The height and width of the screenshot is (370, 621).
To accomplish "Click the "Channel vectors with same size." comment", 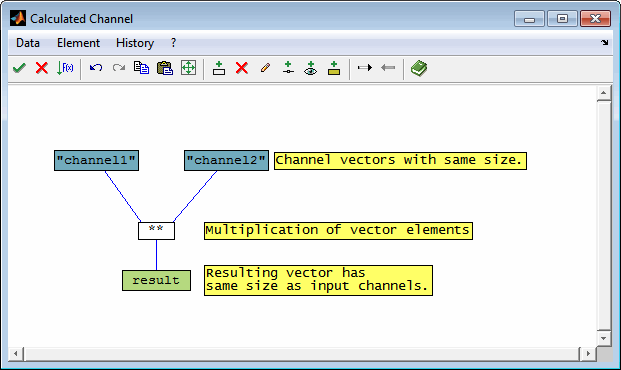I will pyautogui.click(x=400, y=161).
